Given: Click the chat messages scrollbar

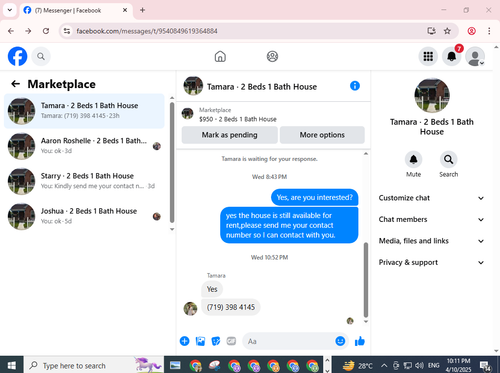Looking at the screenshot, I should pos(366,279).
